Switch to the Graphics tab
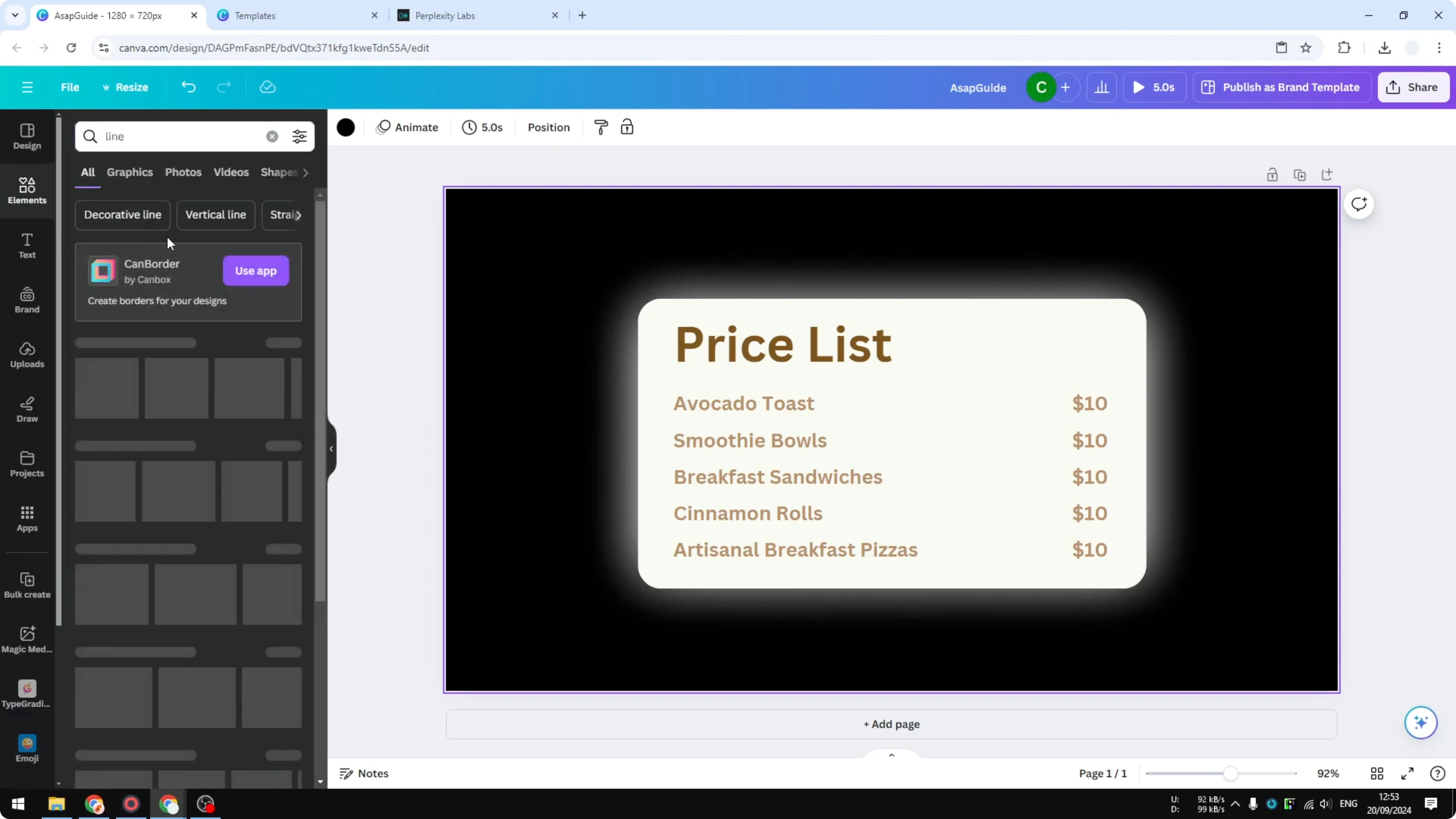The height and width of the screenshot is (819, 1456). click(129, 172)
